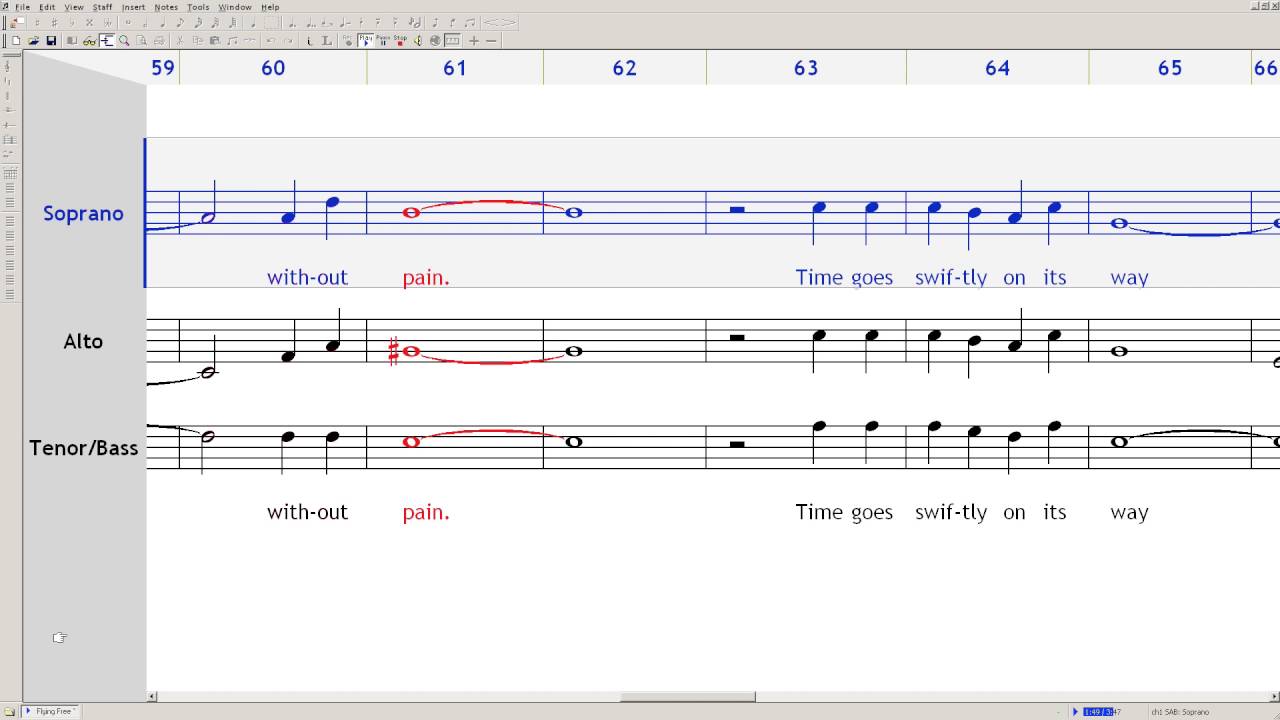1280x720 pixels.
Task: Select the whole note duration icon
Action: [128, 22]
